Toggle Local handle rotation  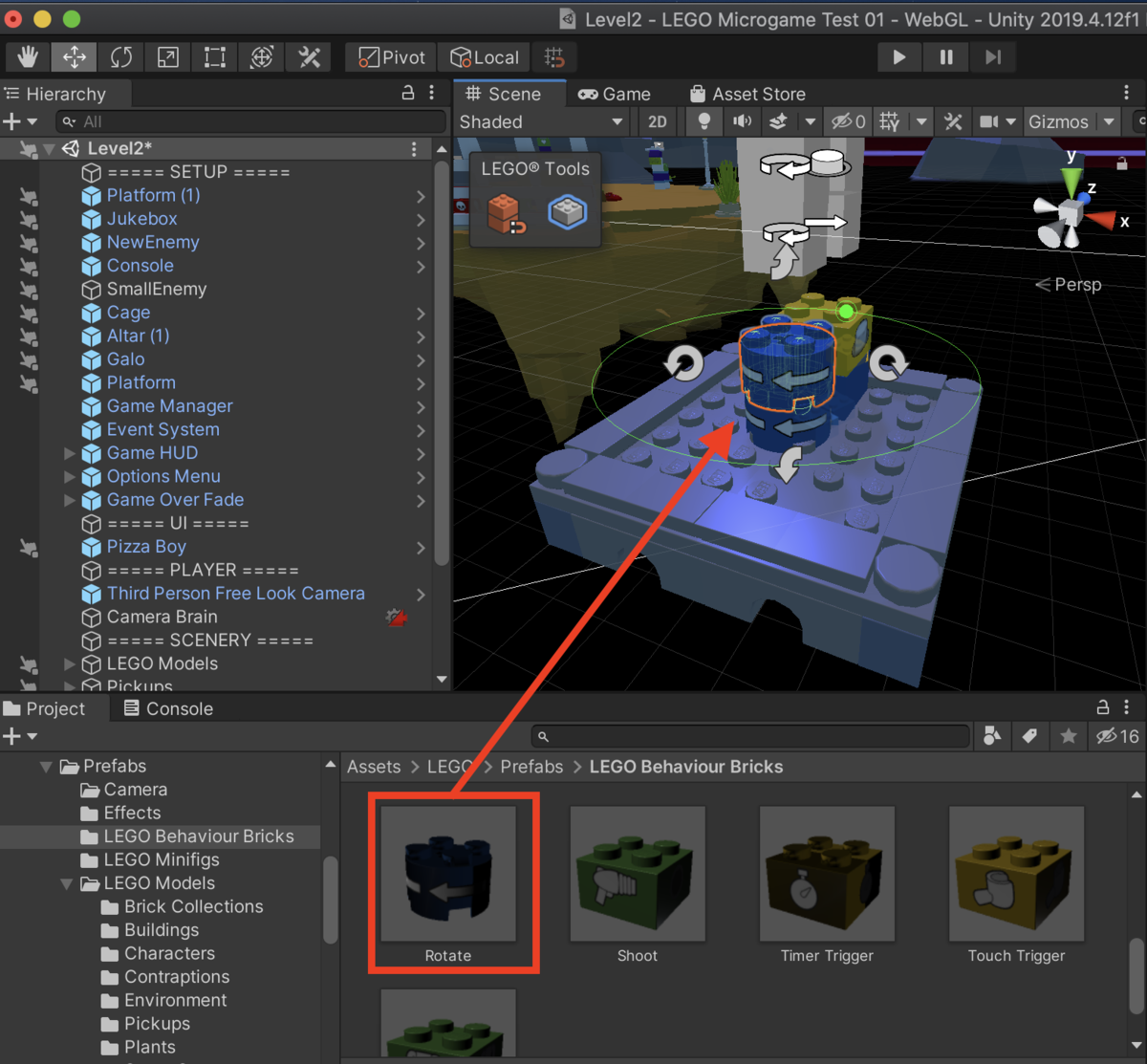click(x=485, y=57)
